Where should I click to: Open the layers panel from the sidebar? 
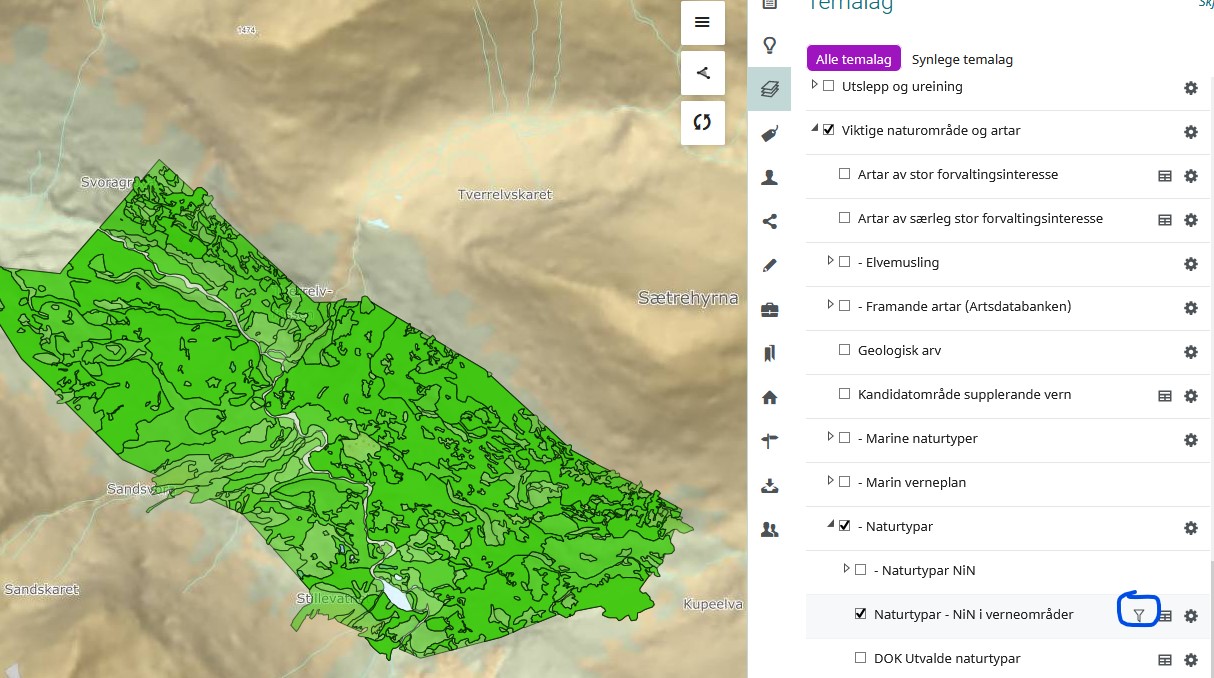769,89
